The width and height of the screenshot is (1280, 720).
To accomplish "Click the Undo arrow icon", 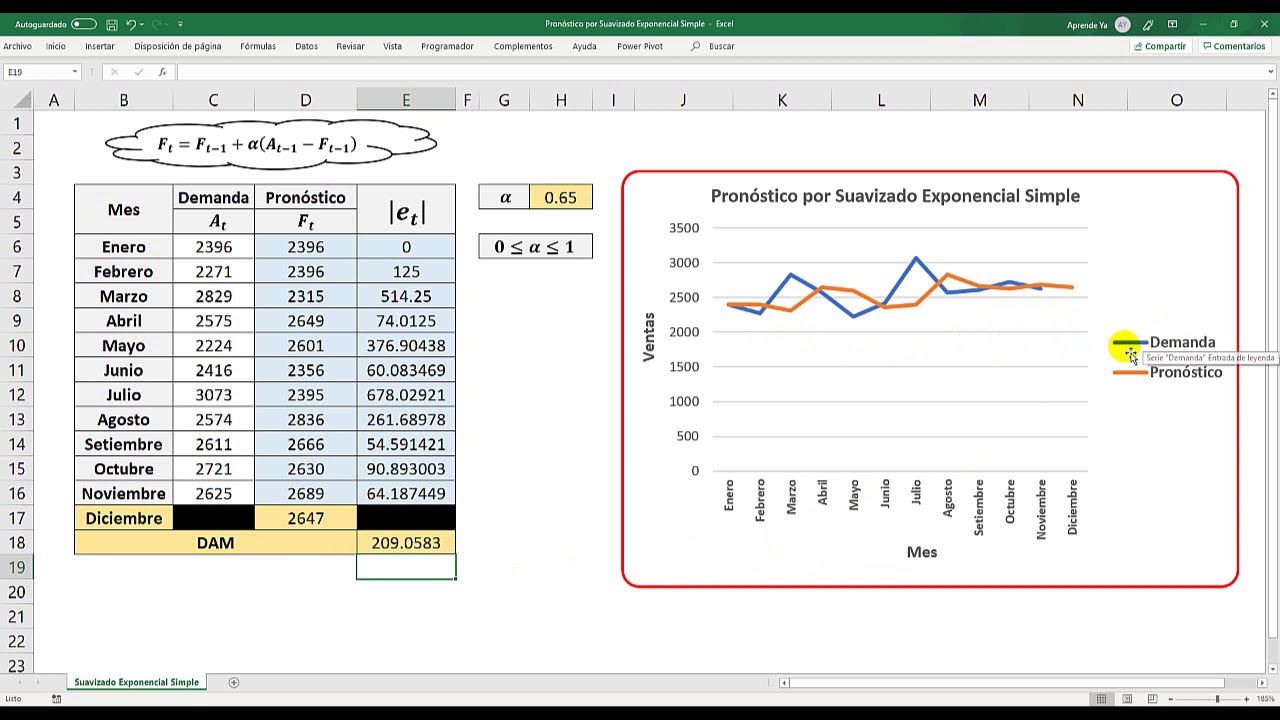I will pos(130,24).
